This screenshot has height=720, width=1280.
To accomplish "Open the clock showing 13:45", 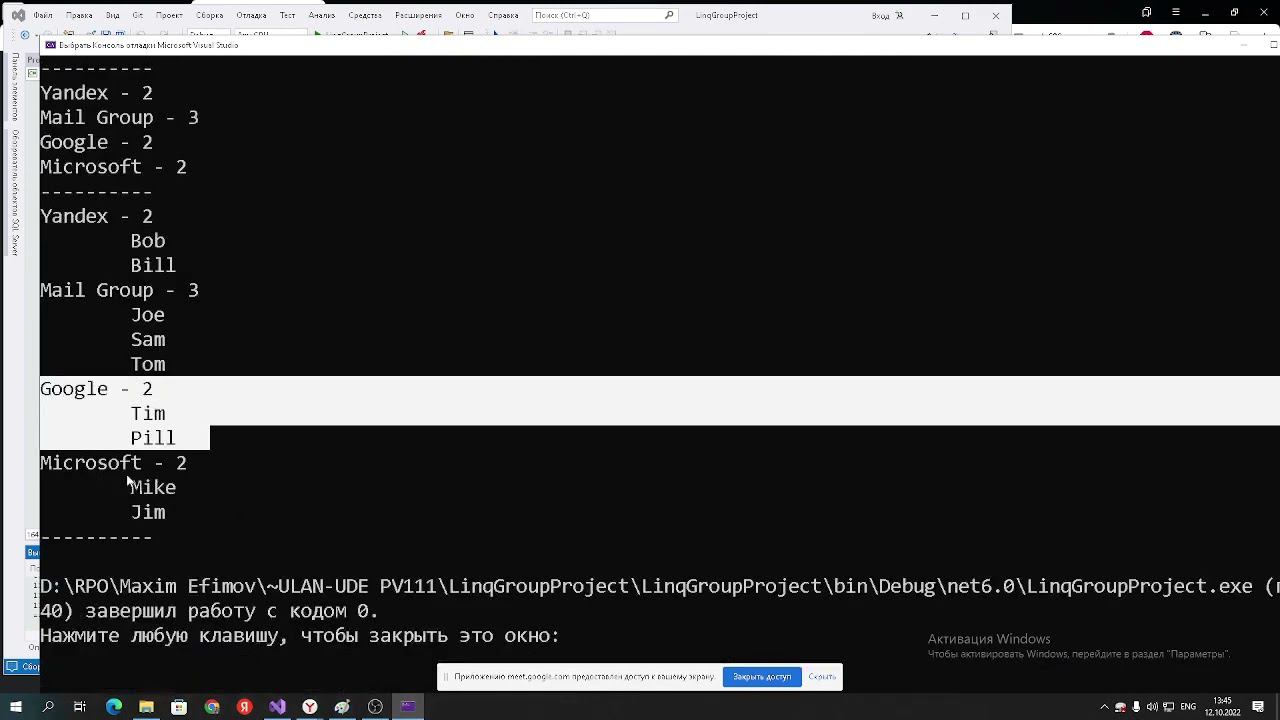I will click(x=1222, y=707).
